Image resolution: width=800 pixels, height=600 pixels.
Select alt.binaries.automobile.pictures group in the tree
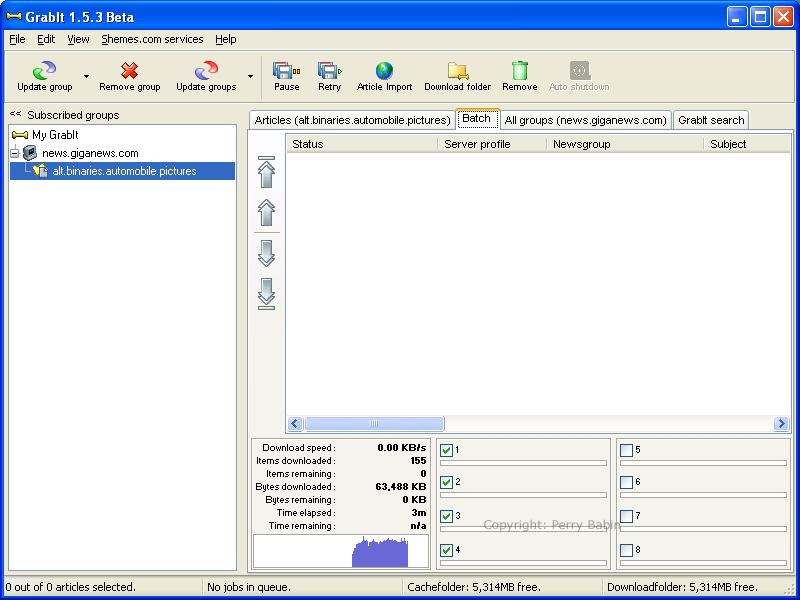pos(124,171)
